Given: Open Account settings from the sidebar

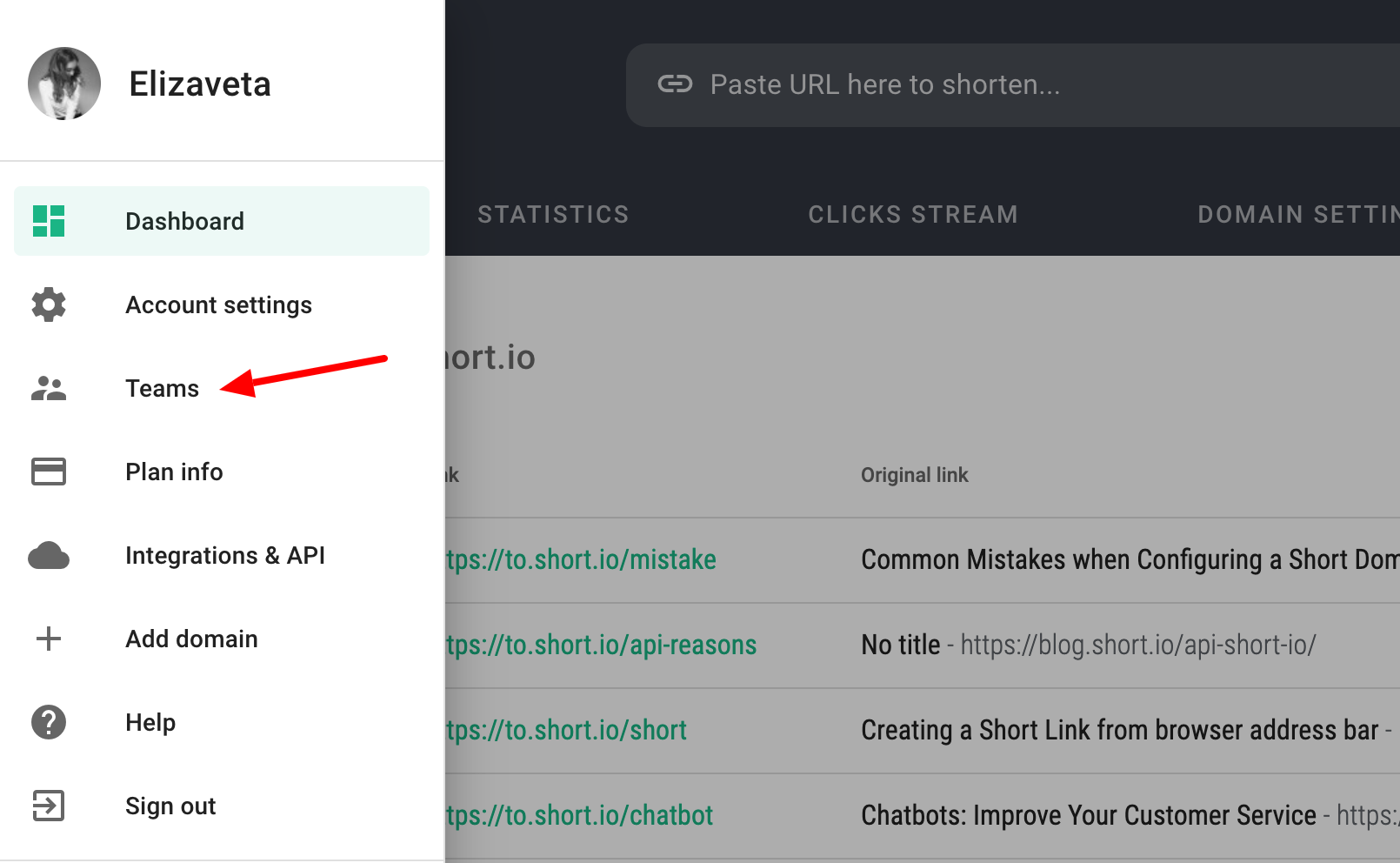Looking at the screenshot, I should [x=218, y=304].
